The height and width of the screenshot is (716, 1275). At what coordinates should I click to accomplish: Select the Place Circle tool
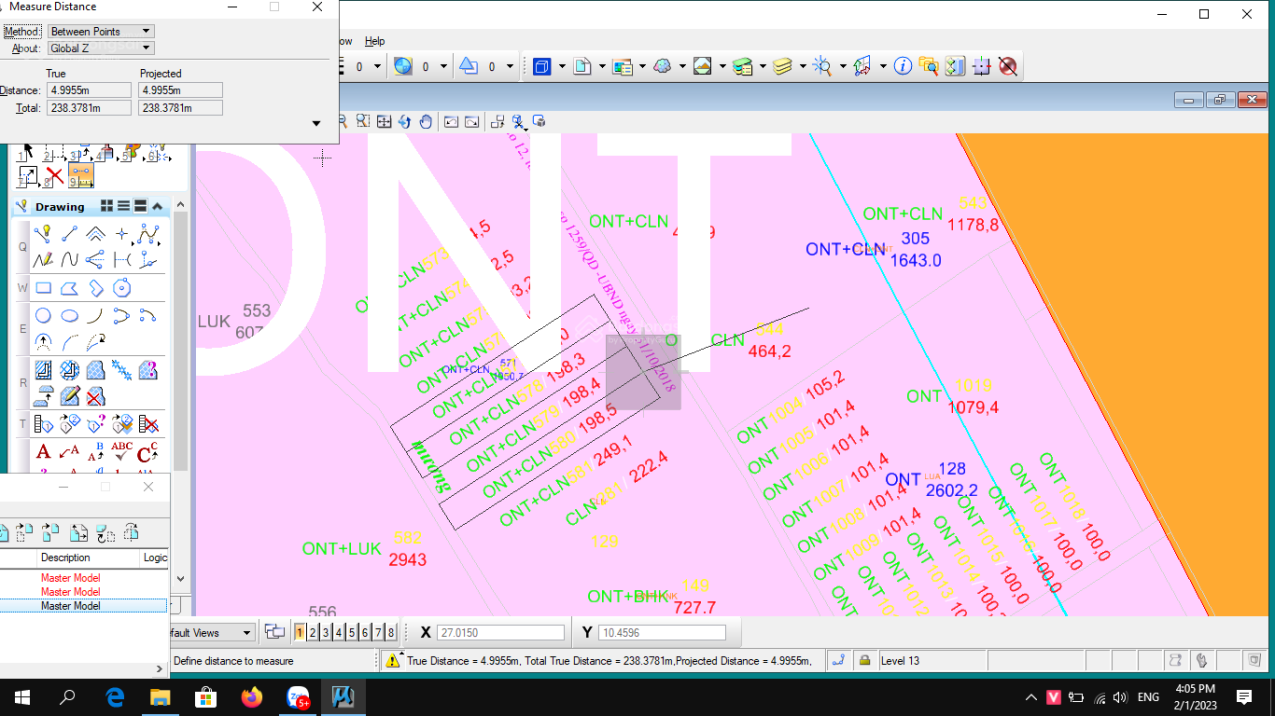click(43, 316)
